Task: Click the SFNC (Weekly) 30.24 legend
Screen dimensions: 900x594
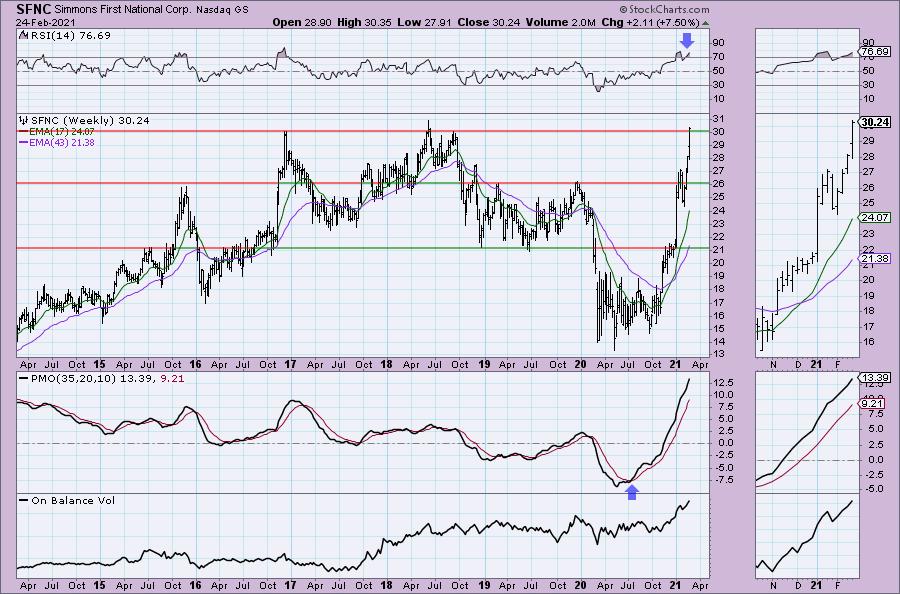Action: pyautogui.click(x=90, y=121)
